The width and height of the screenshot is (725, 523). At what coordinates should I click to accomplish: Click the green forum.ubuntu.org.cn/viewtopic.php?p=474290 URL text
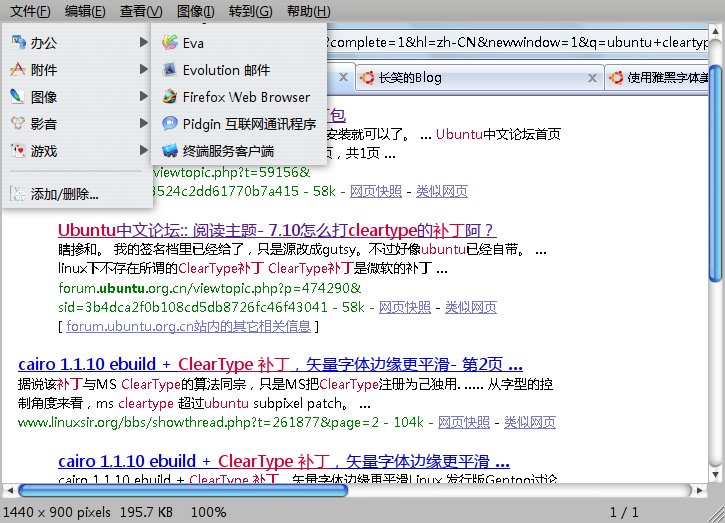click(x=209, y=288)
